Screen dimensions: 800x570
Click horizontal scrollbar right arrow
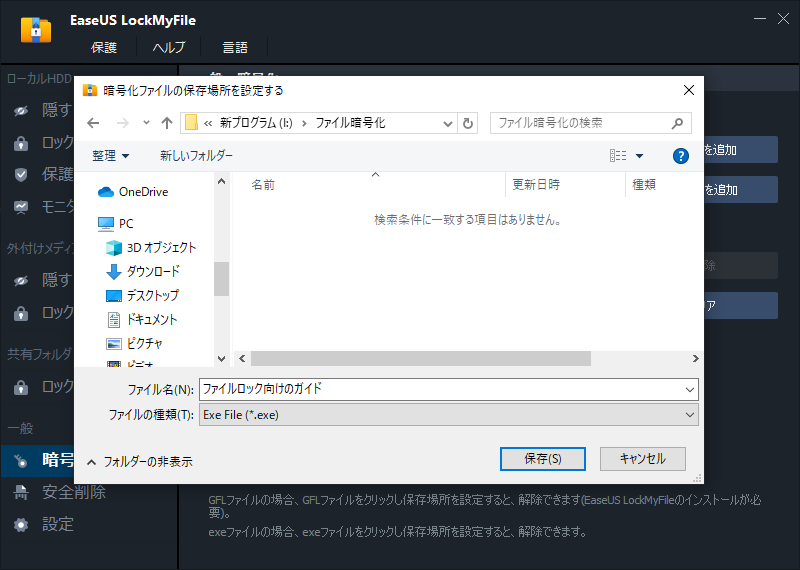point(695,359)
